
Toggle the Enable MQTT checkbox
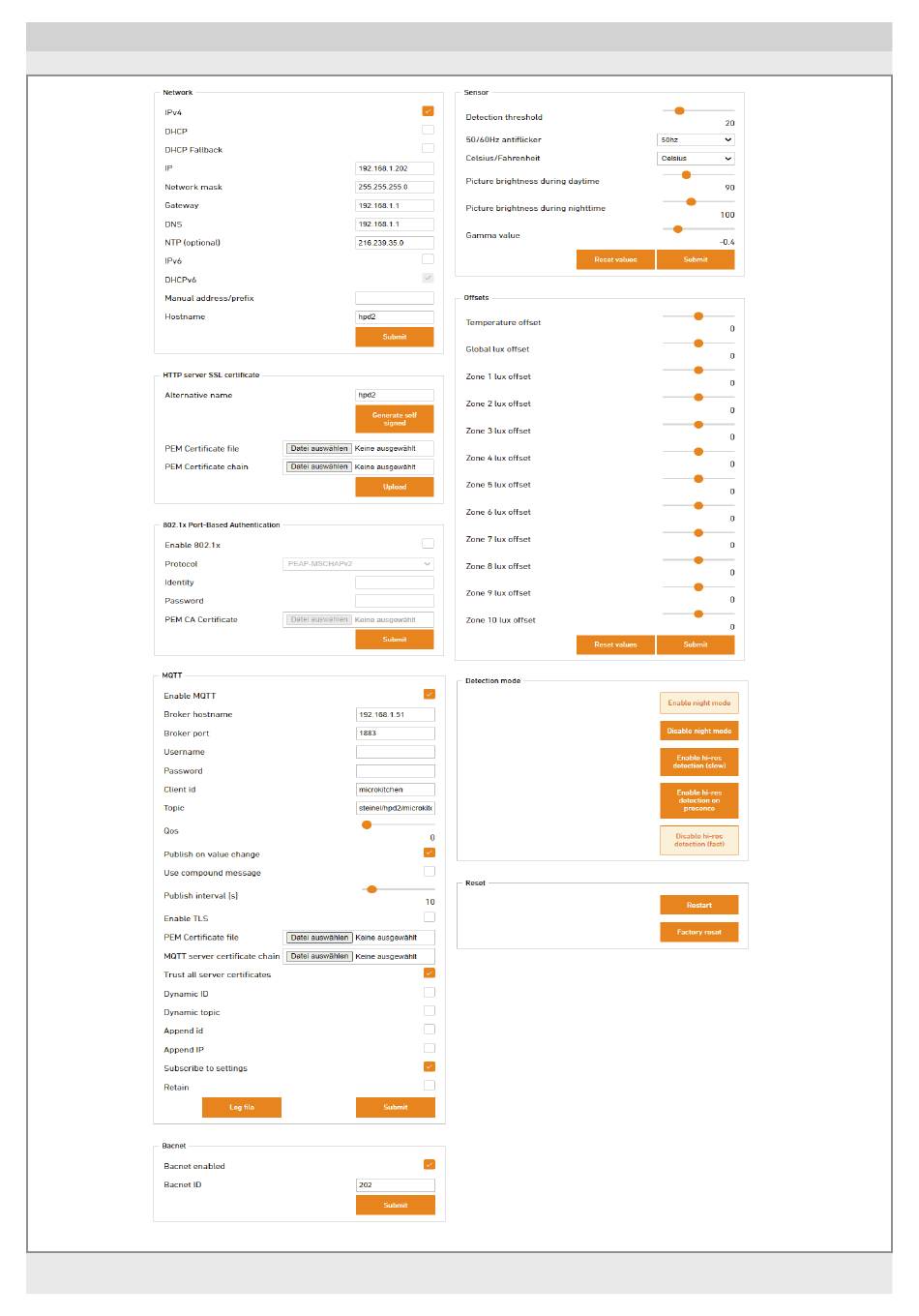tap(430, 694)
